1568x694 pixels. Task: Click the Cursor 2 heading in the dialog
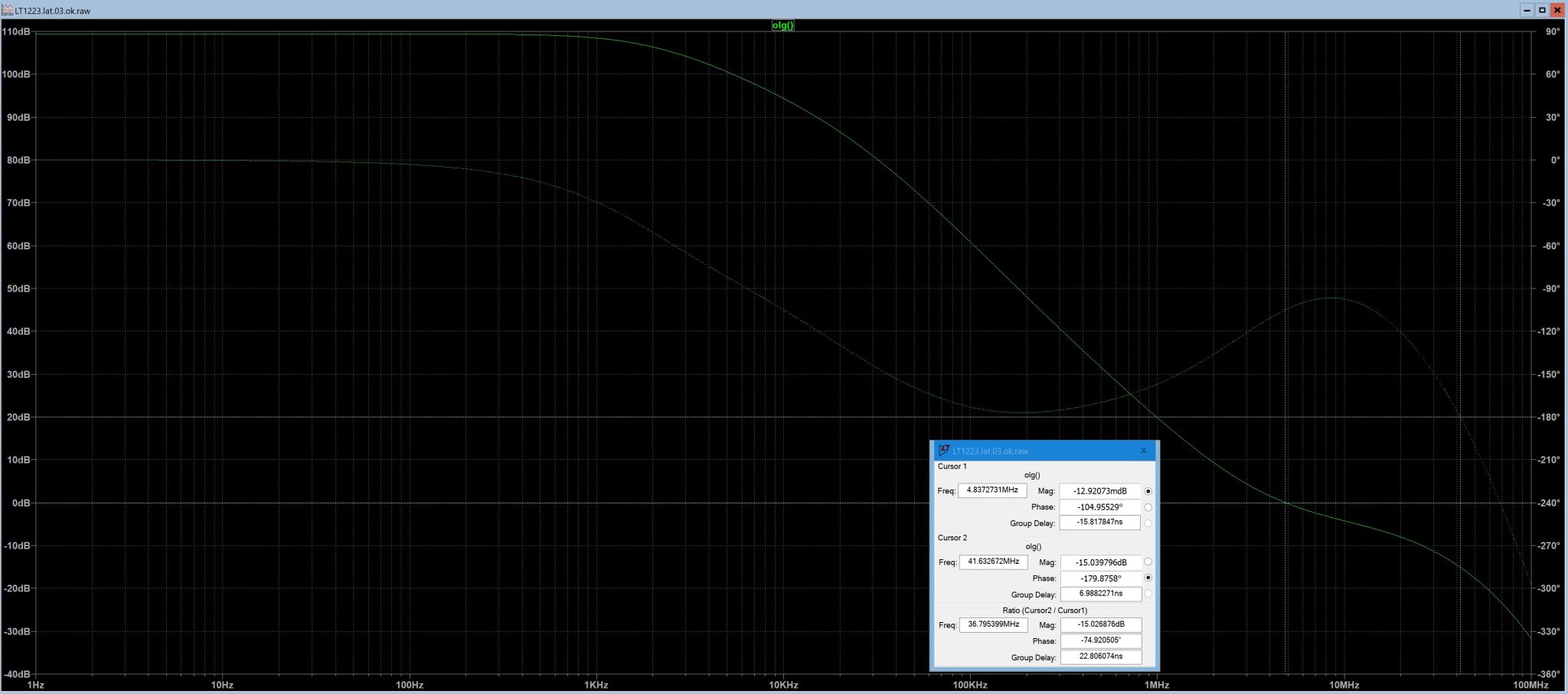click(x=952, y=538)
